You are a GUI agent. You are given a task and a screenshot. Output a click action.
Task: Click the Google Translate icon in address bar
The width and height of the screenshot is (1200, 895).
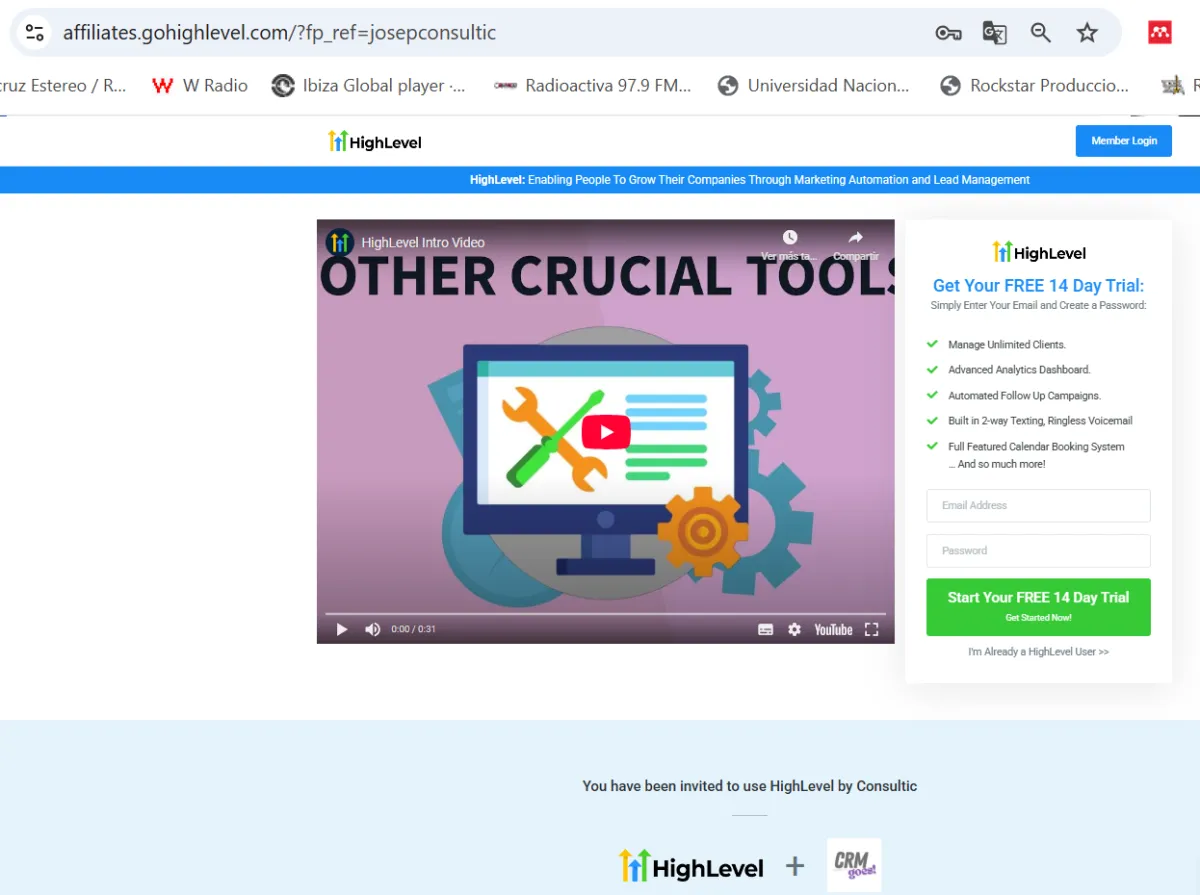994,33
